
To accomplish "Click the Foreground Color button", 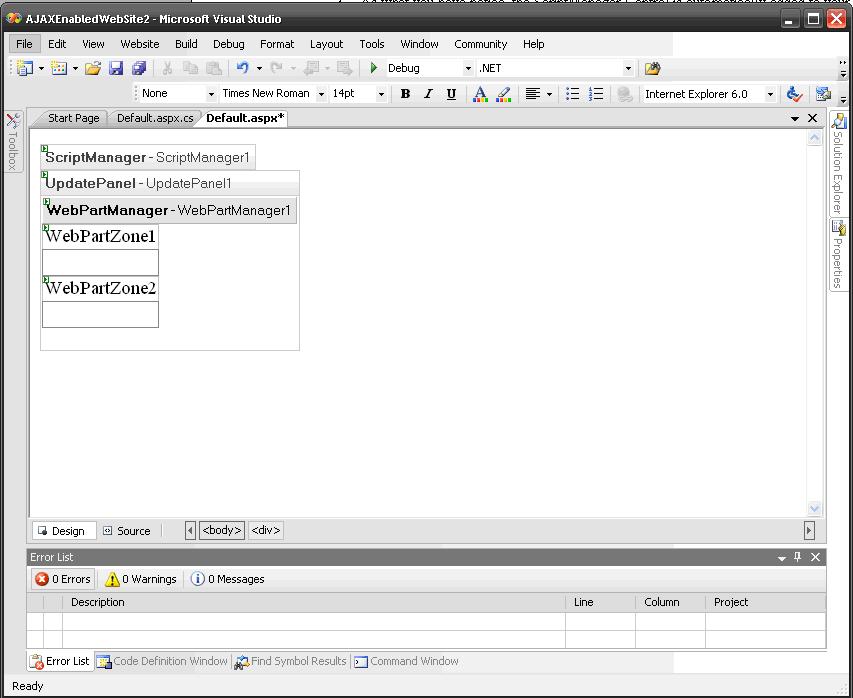I will pos(480,94).
